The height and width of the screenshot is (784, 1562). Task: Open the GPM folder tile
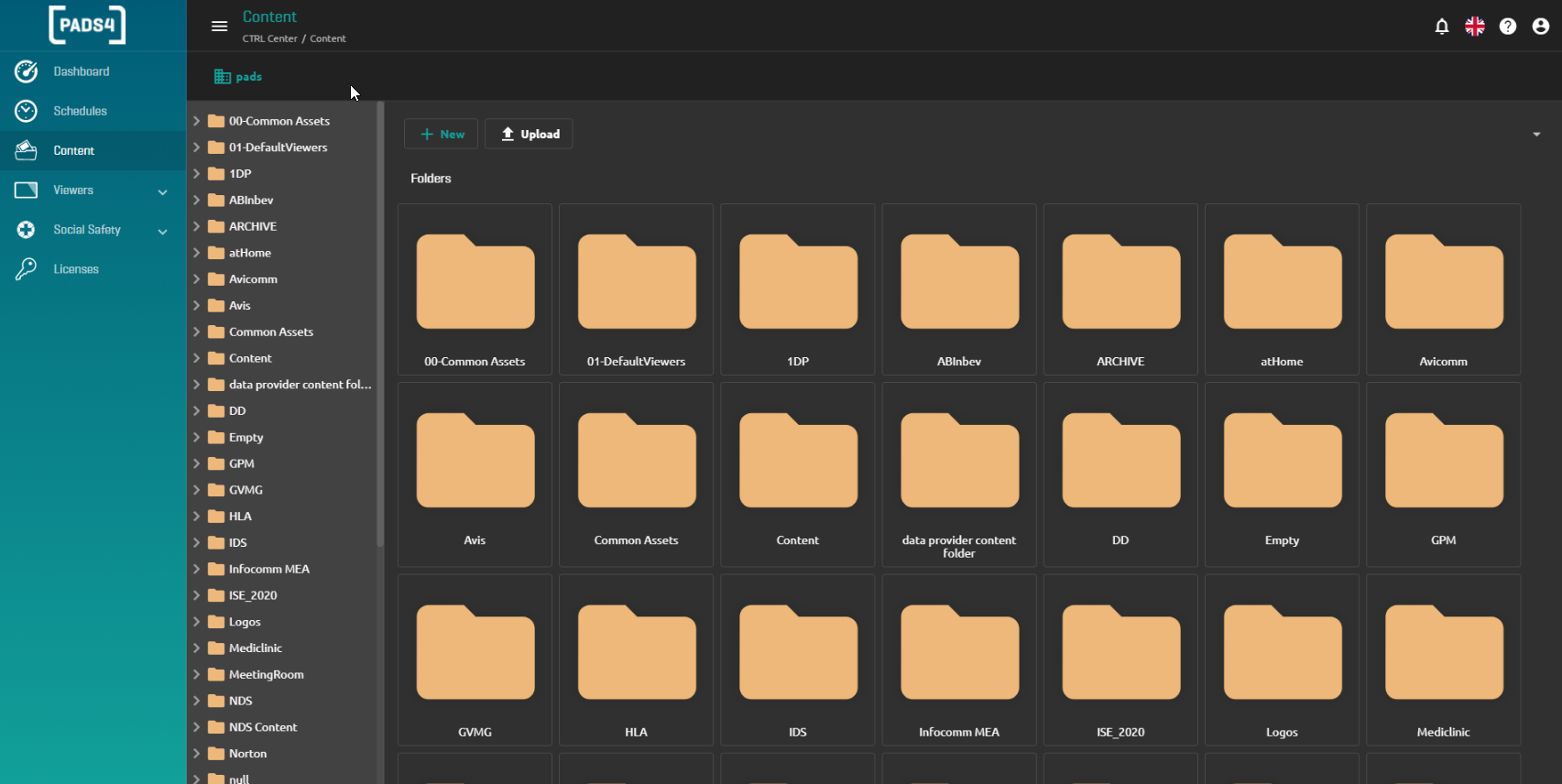1444,474
